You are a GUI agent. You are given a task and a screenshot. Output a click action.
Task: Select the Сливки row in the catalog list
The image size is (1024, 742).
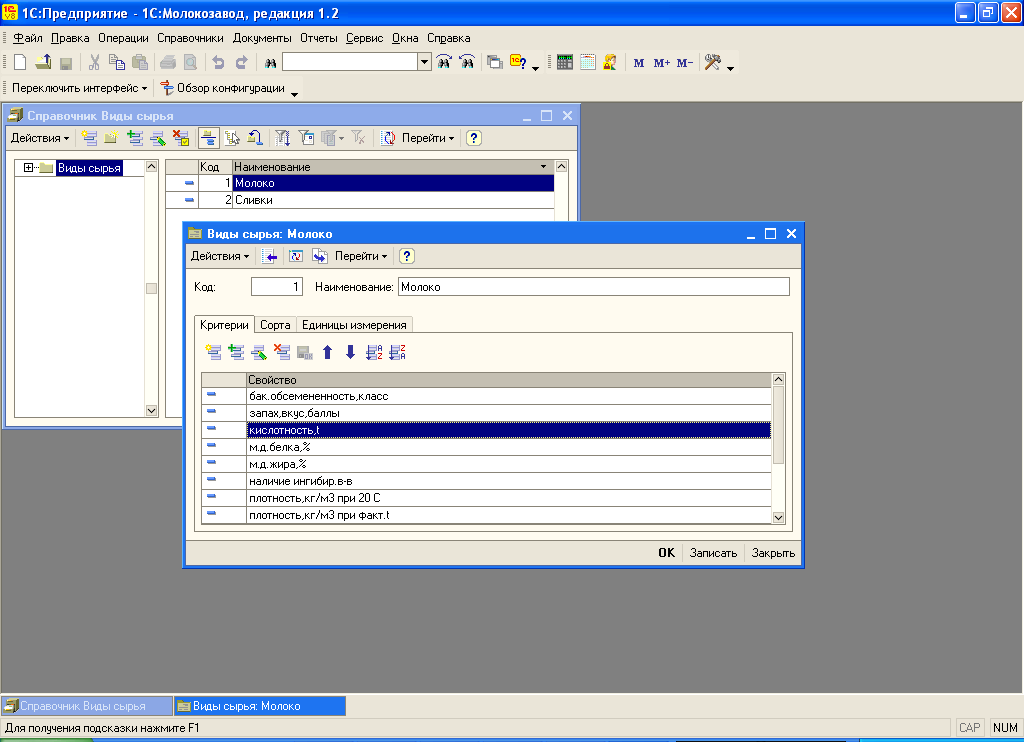pyautogui.click(x=360, y=200)
